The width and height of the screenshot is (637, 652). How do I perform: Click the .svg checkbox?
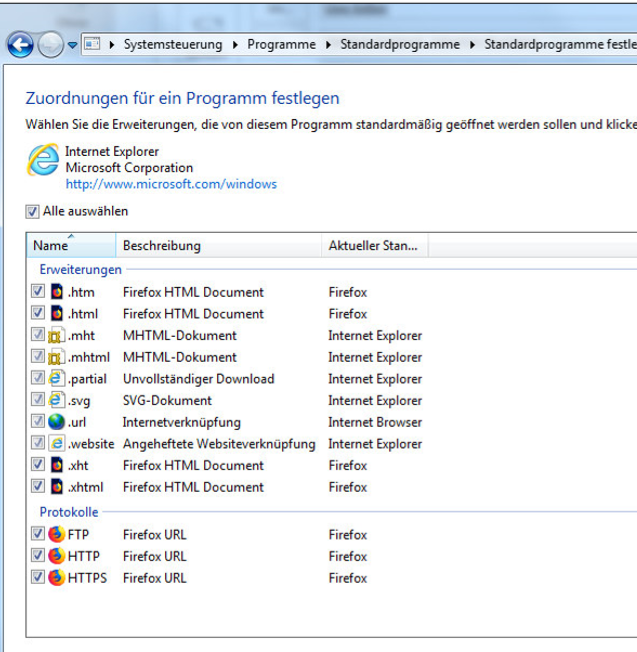pyautogui.click(x=38, y=399)
